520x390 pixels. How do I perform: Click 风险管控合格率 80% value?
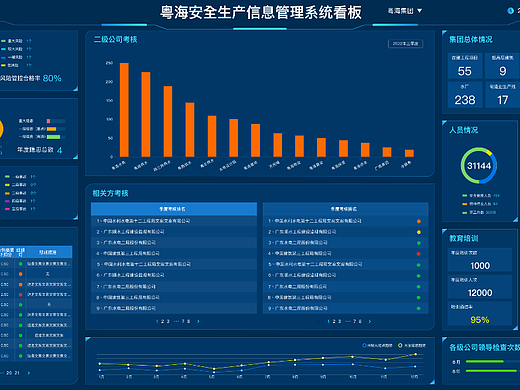pyautogui.click(x=52, y=78)
